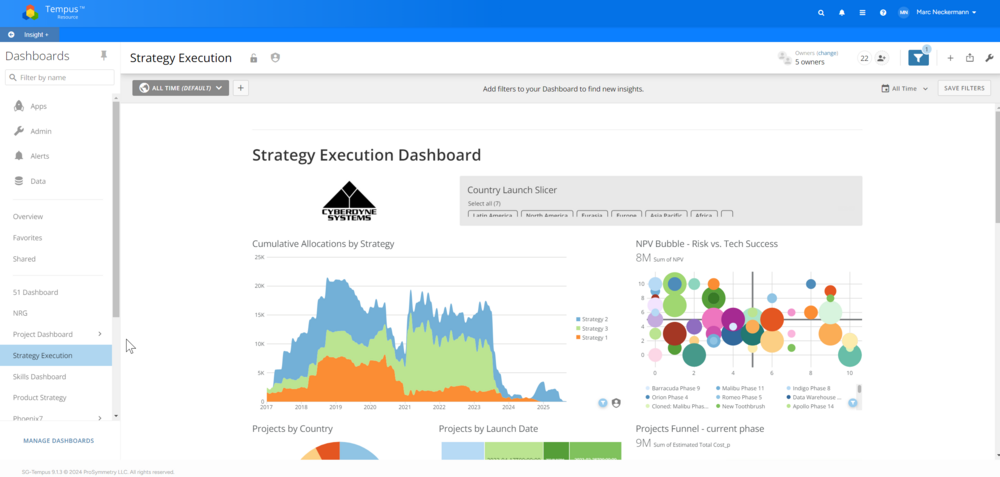This screenshot has height=477, width=1000.
Task: Pin the Dashboards sidebar panel
Action: (x=103, y=56)
